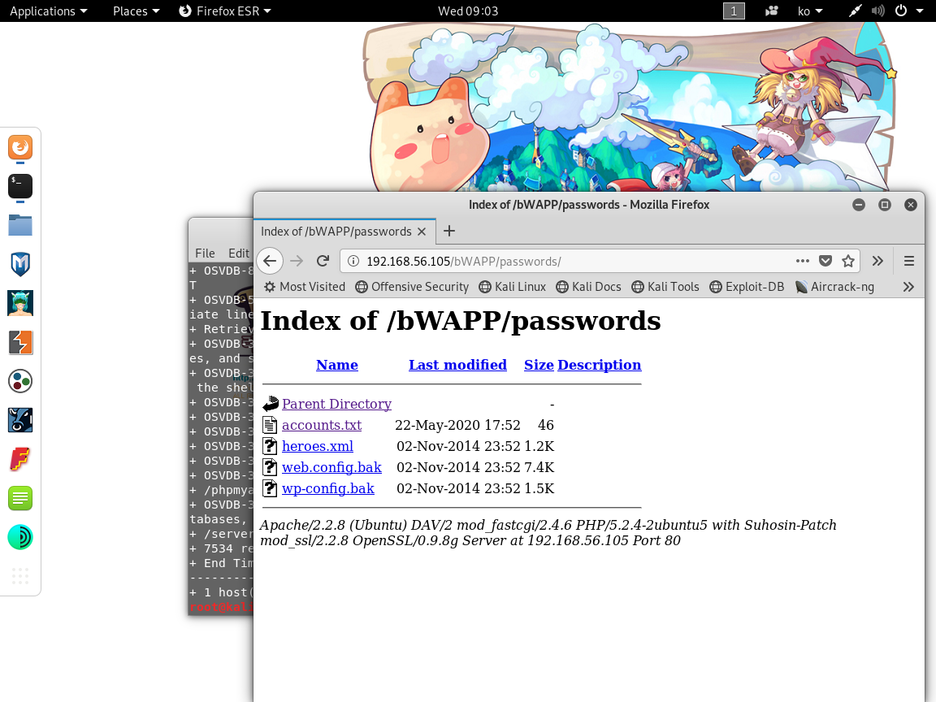Sort listing by Description column
This screenshot has height=702, width=936.
click(x=599, y=365)
